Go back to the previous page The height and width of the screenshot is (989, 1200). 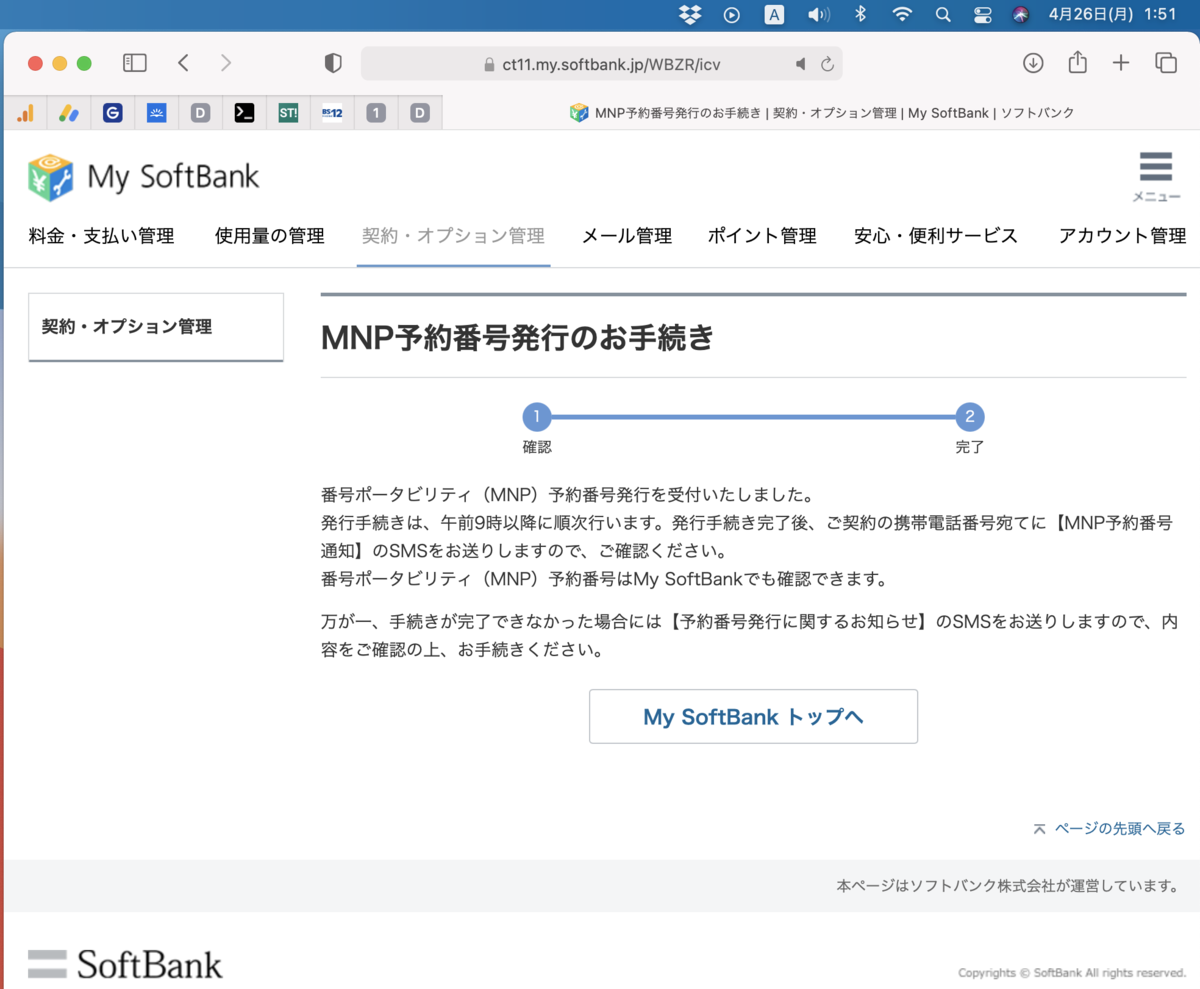point(183,63)
